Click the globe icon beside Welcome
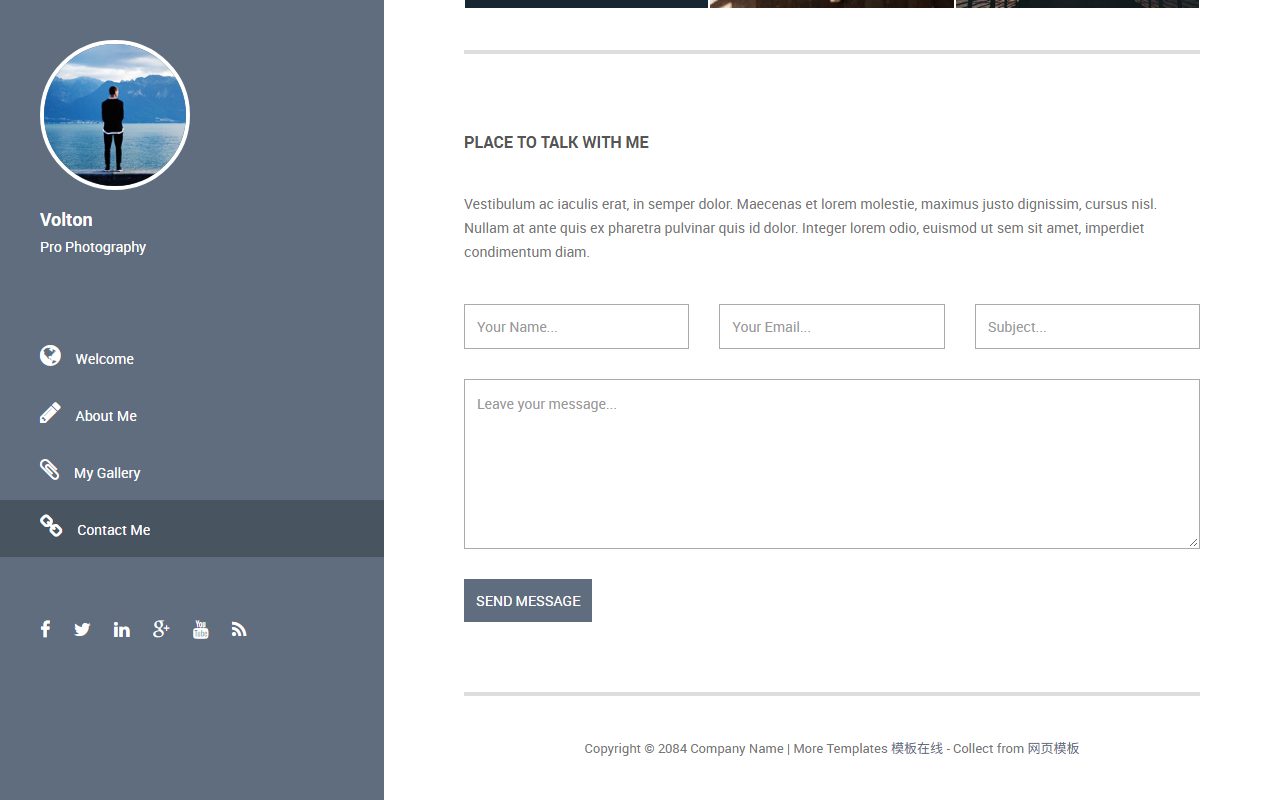Image resolution: width=1280 pixels, height=800 pixels. pyautogui.click(x=50, y=355)
